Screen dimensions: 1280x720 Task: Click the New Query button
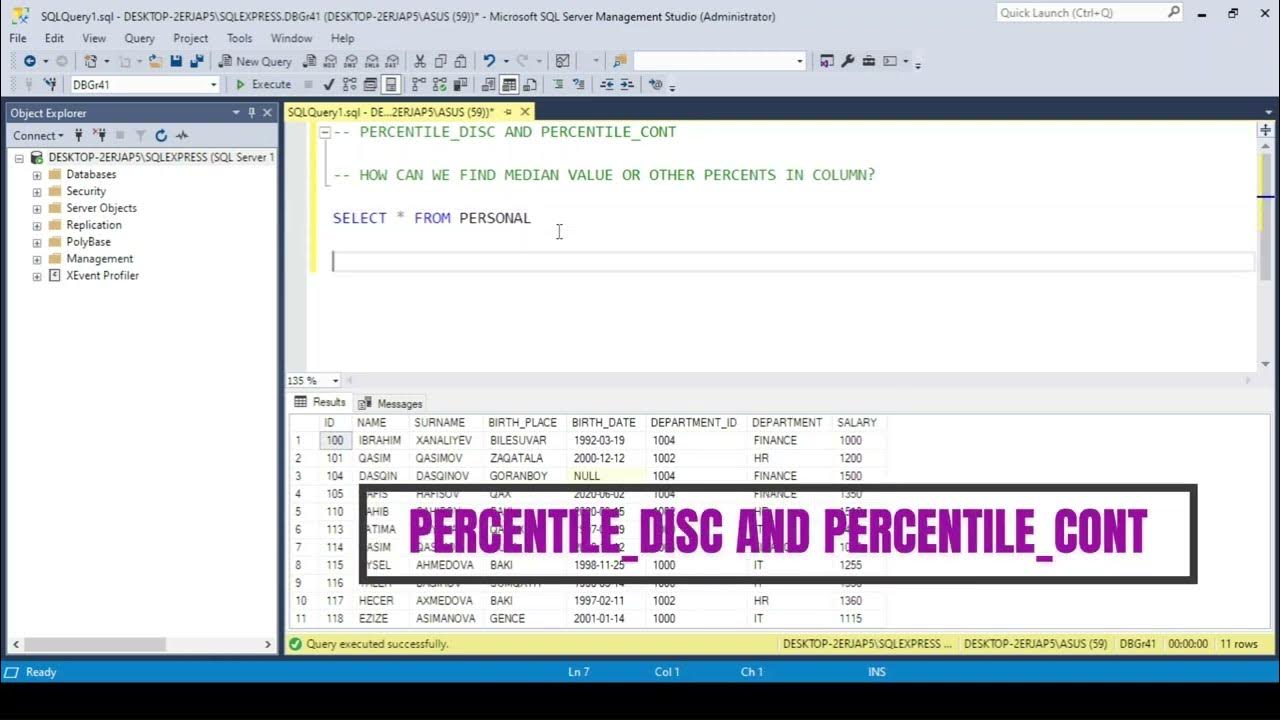coord(255,61)
